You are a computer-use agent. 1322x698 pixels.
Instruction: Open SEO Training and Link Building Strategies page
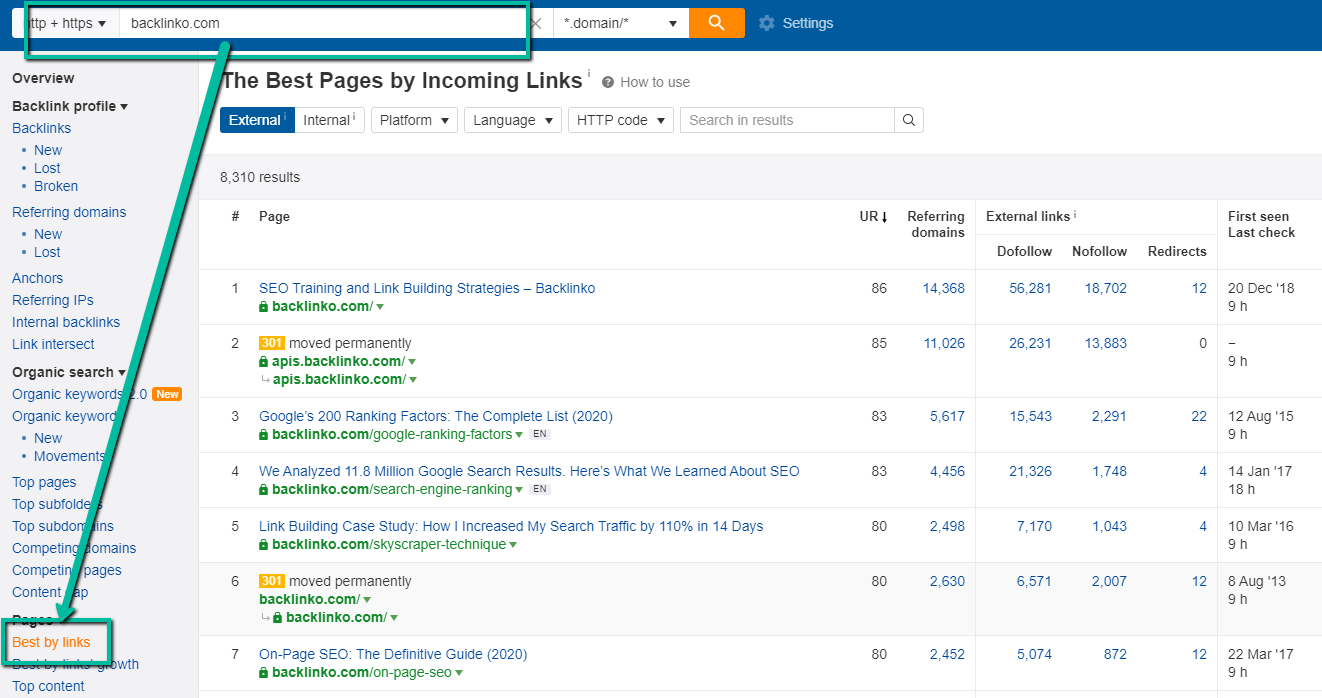click(x=427, y=288)
